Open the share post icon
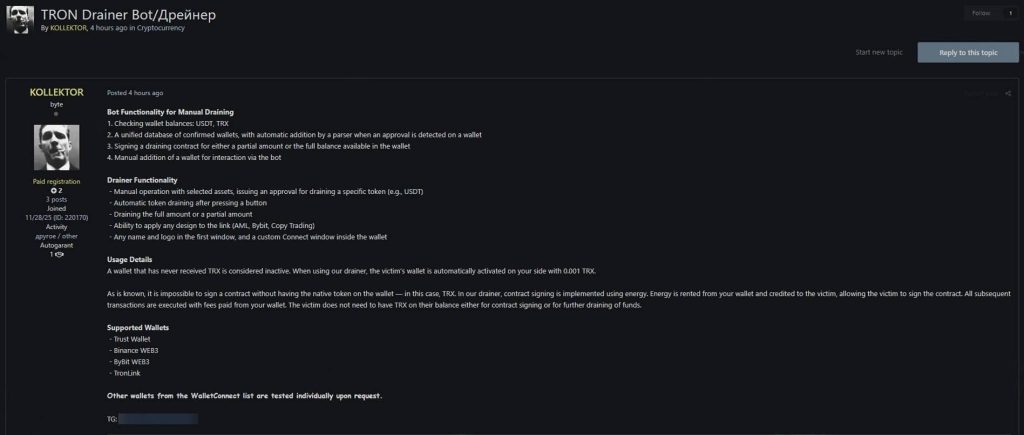 click(1008, 93)
